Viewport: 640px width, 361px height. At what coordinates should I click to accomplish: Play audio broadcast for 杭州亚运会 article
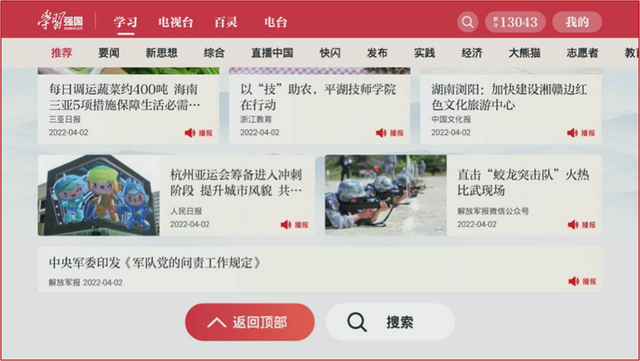click(294, 225)
